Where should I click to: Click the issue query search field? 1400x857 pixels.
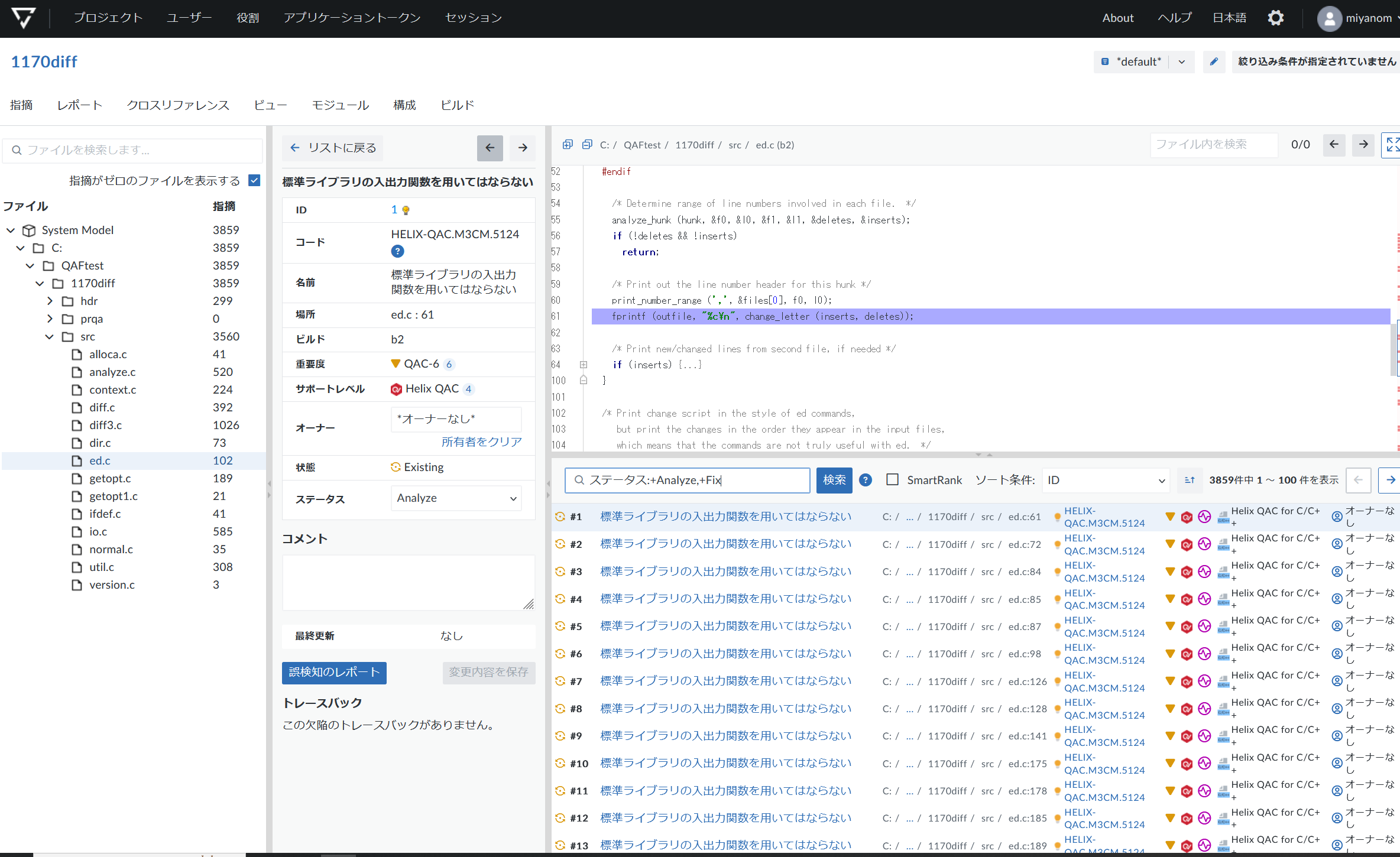[688, 480]
